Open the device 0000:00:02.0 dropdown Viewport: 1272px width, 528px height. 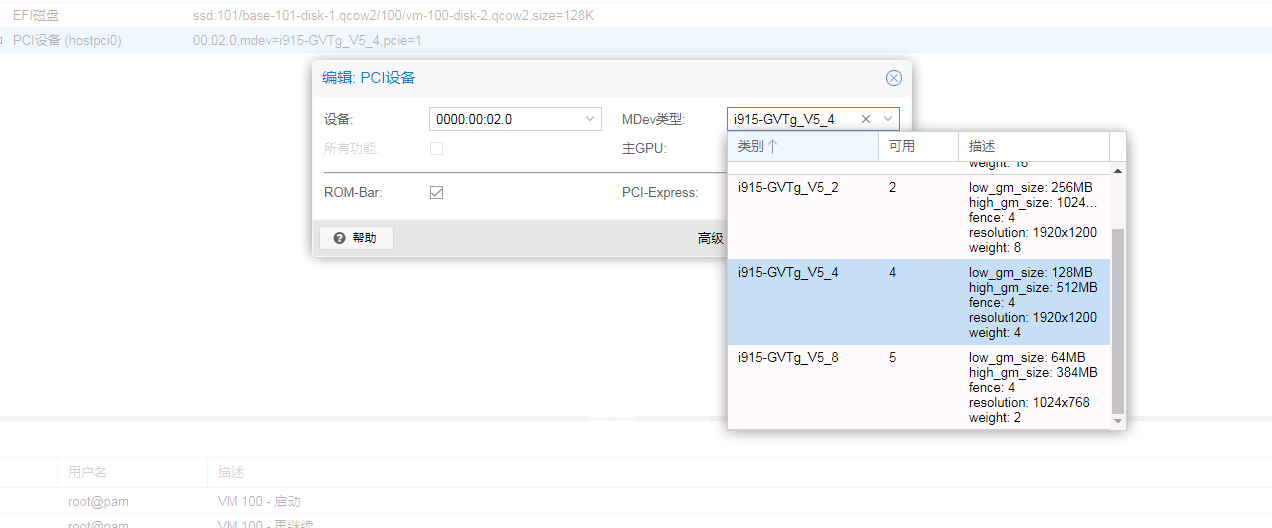(590, 119)
